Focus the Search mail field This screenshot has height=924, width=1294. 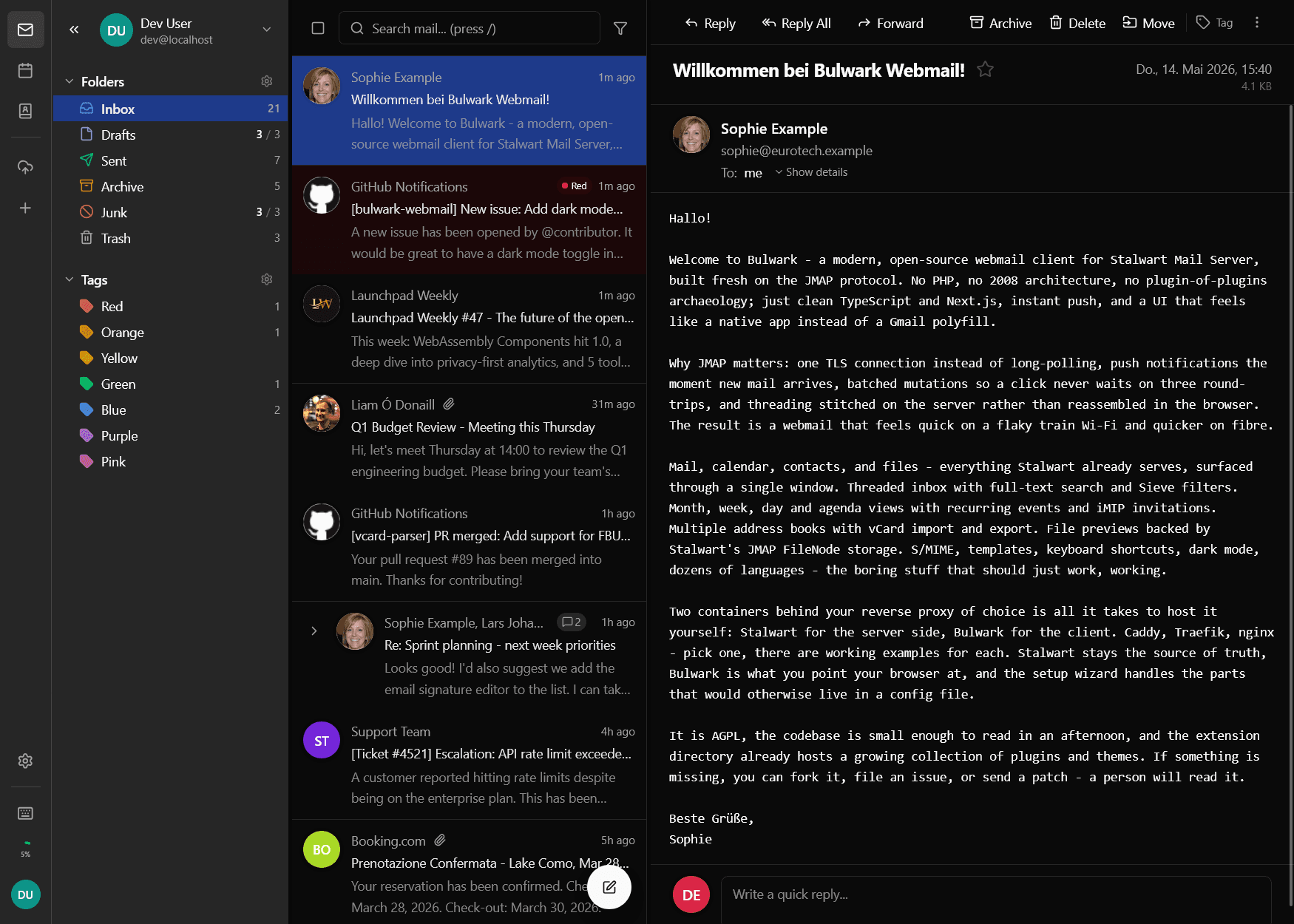pyautogui.click(x=470, y=28)
